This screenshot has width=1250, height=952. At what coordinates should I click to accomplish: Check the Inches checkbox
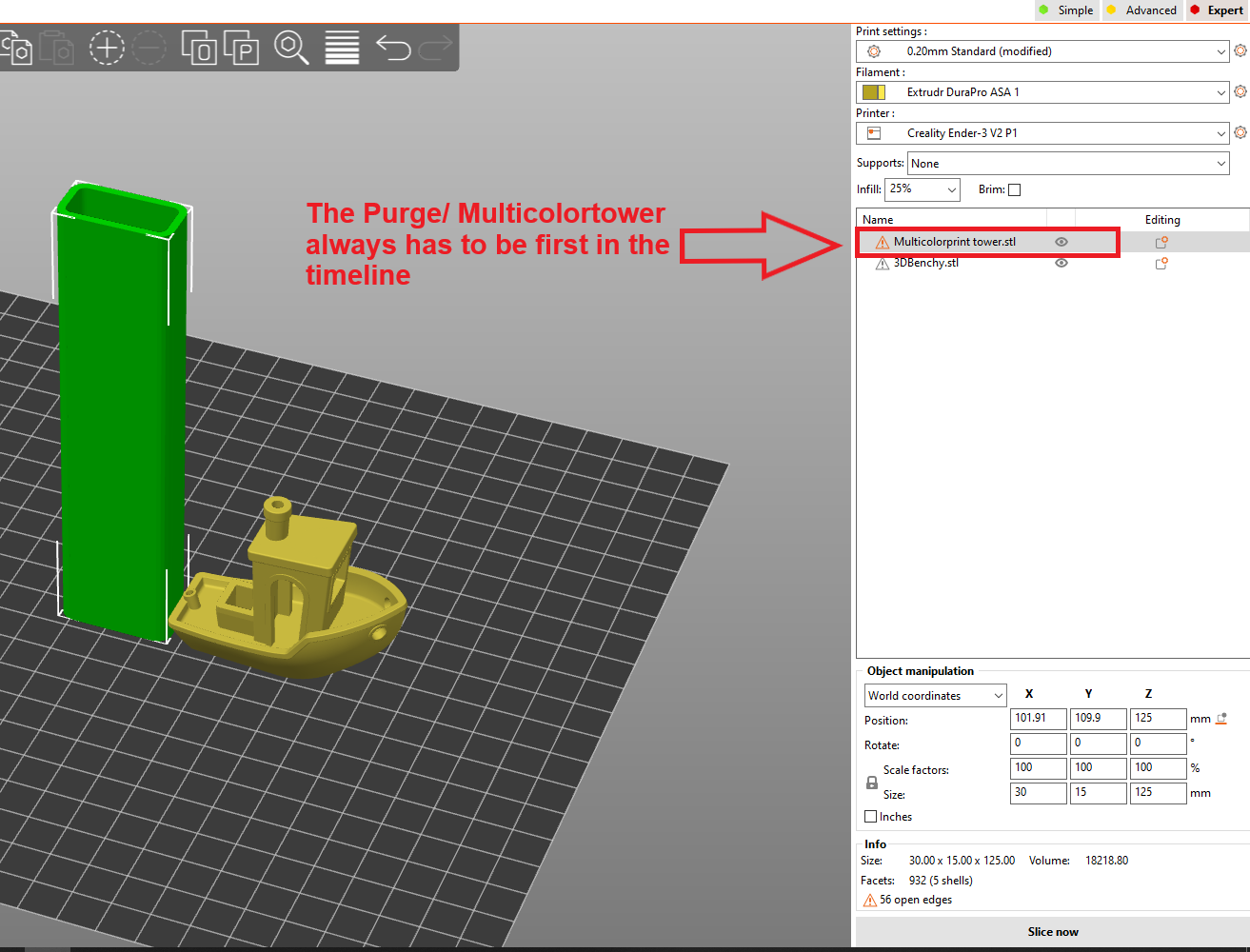pyautogui.click(x=871, y=816)
